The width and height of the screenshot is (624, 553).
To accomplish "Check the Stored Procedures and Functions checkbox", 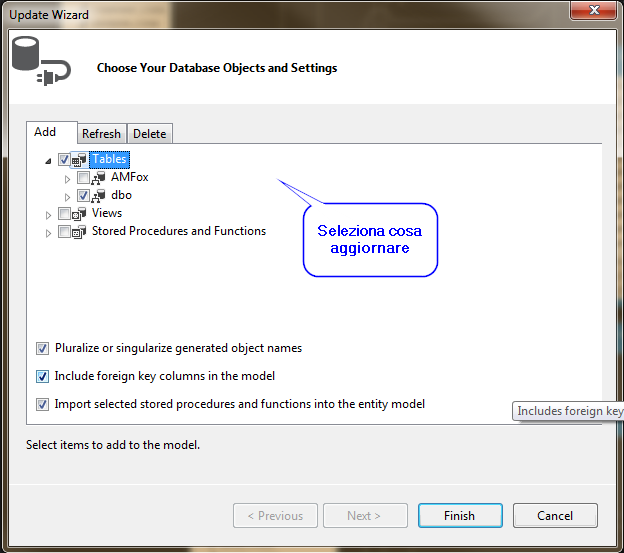I will pos(64,232).
